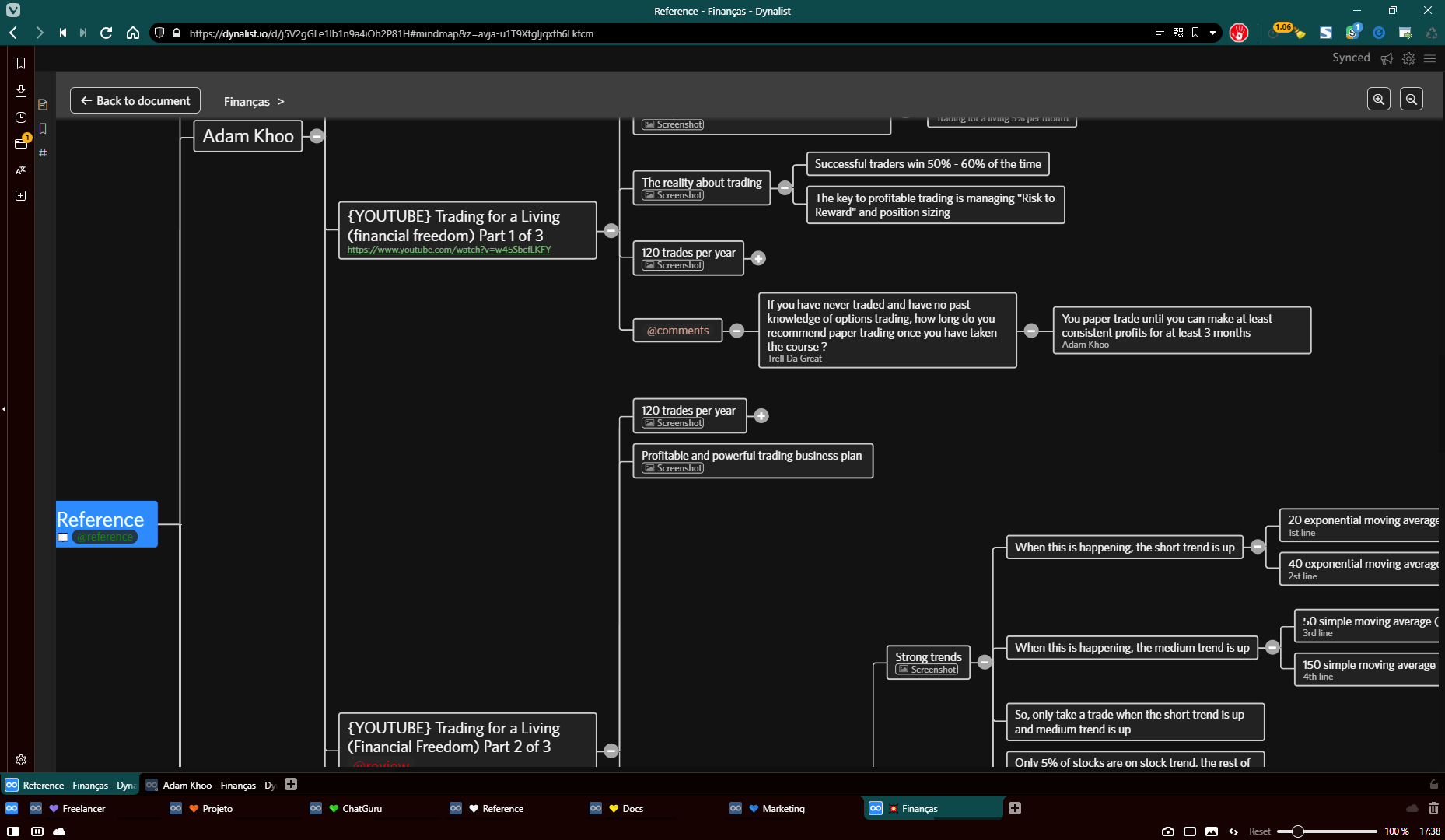Open the Dynalist hamburger menu

tap(1429, 58)
